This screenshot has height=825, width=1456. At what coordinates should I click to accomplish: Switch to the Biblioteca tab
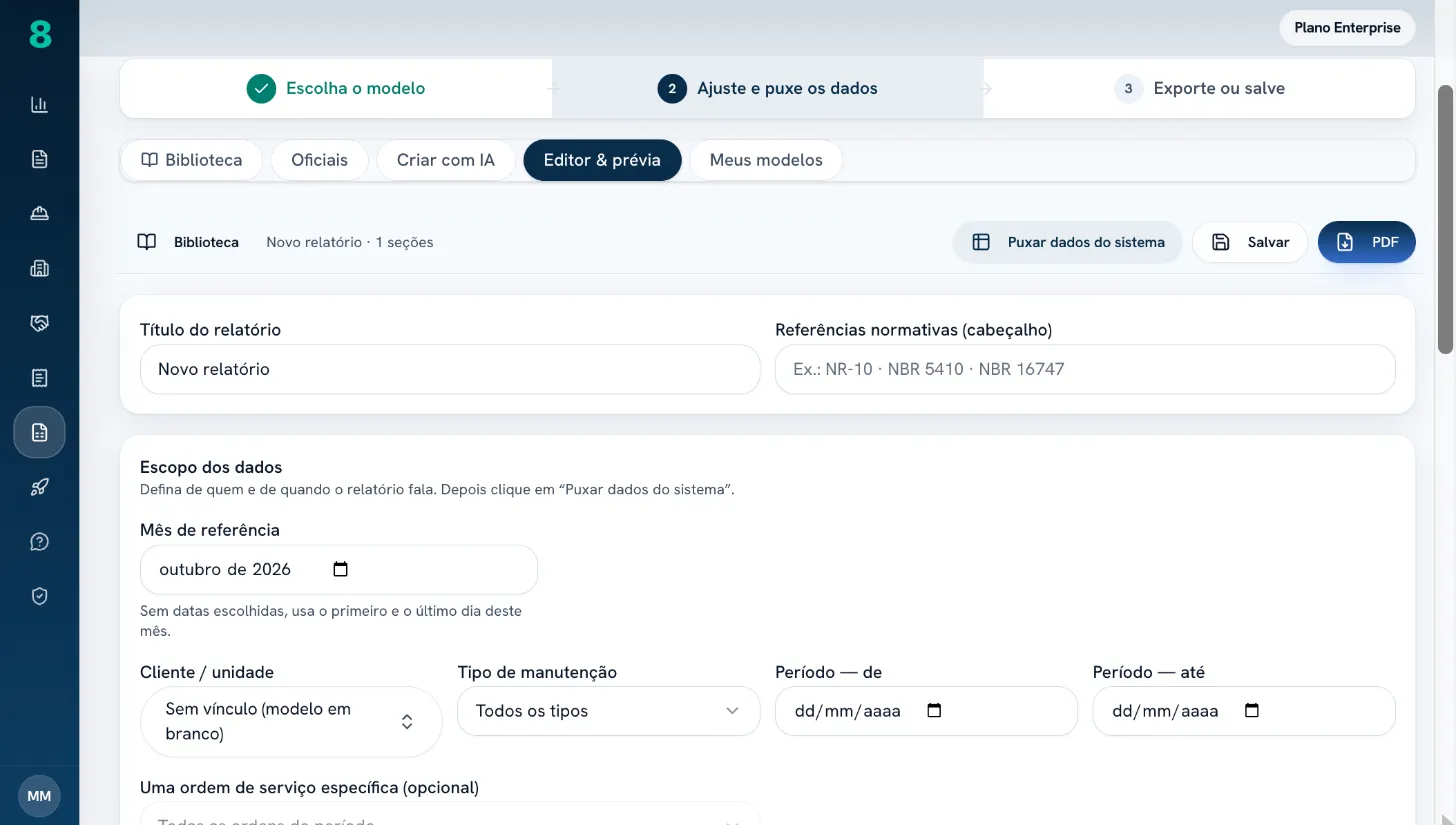[x=192, y=160]
